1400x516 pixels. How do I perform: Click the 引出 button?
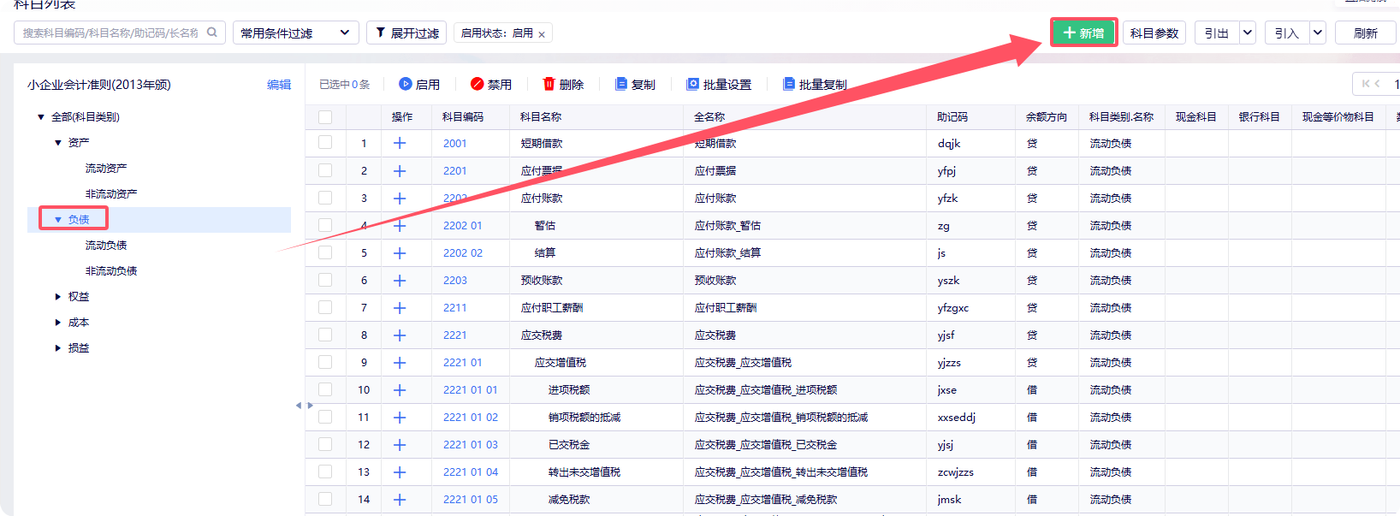[1216, 33]
